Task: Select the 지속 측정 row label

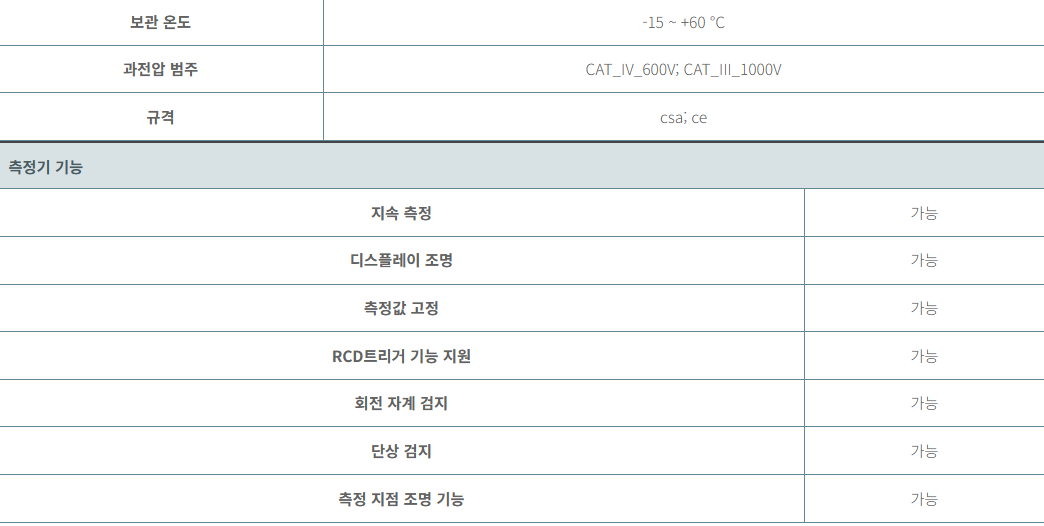Action: tap(401, 213)
